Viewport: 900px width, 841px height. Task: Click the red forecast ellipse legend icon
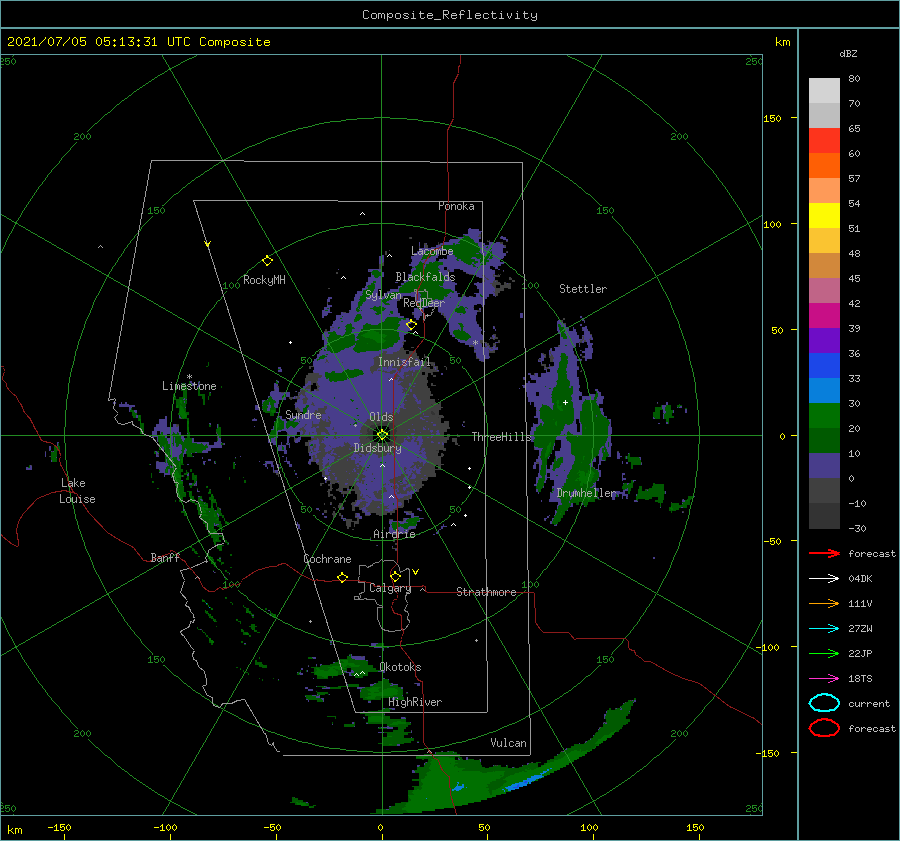point(824,728)
